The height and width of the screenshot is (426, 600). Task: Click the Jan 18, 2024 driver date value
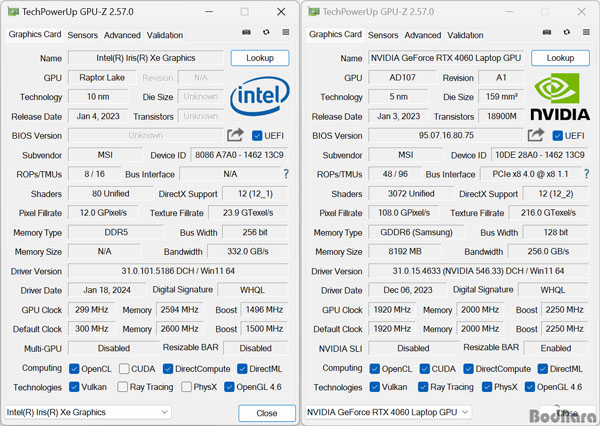107,290
